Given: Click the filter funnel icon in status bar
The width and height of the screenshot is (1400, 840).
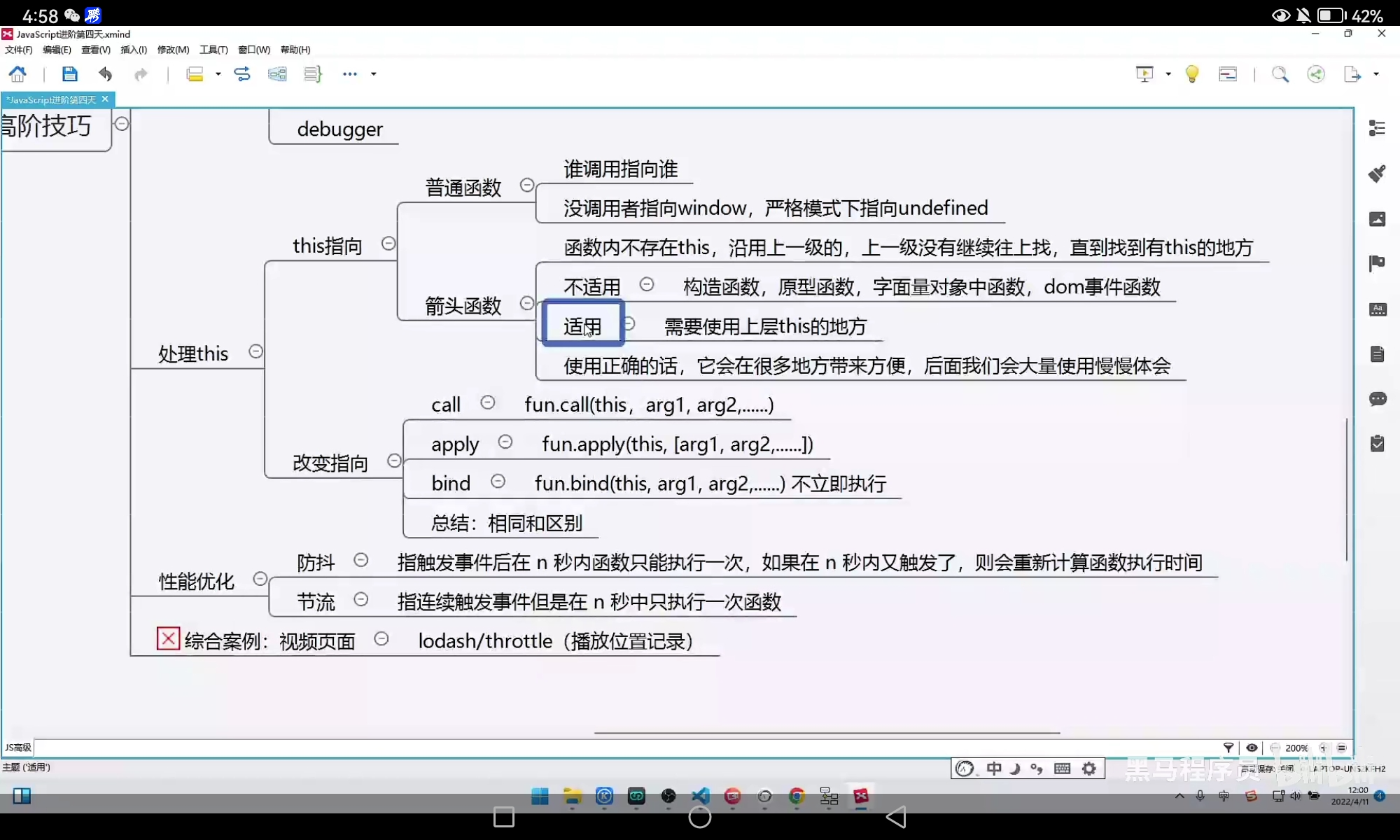Looking at the screenshot, I should coord(1228,748).
